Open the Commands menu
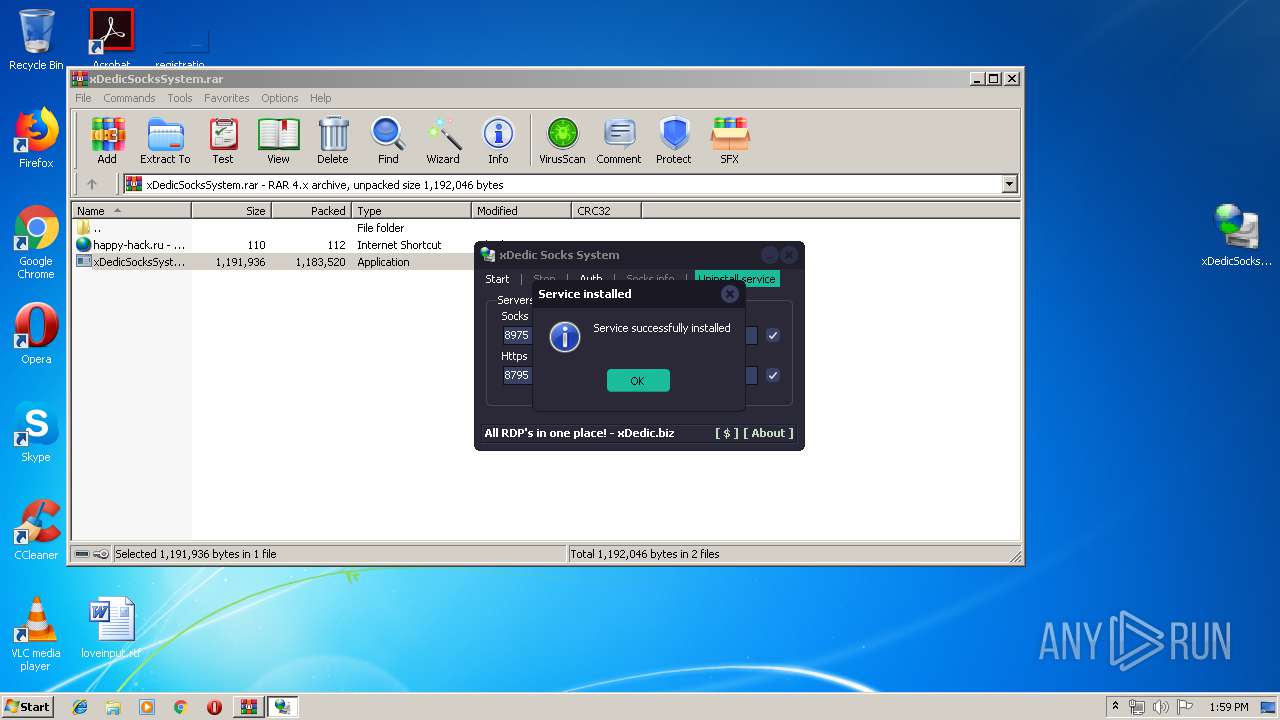The image size is (1280, 720). point(129,98)
